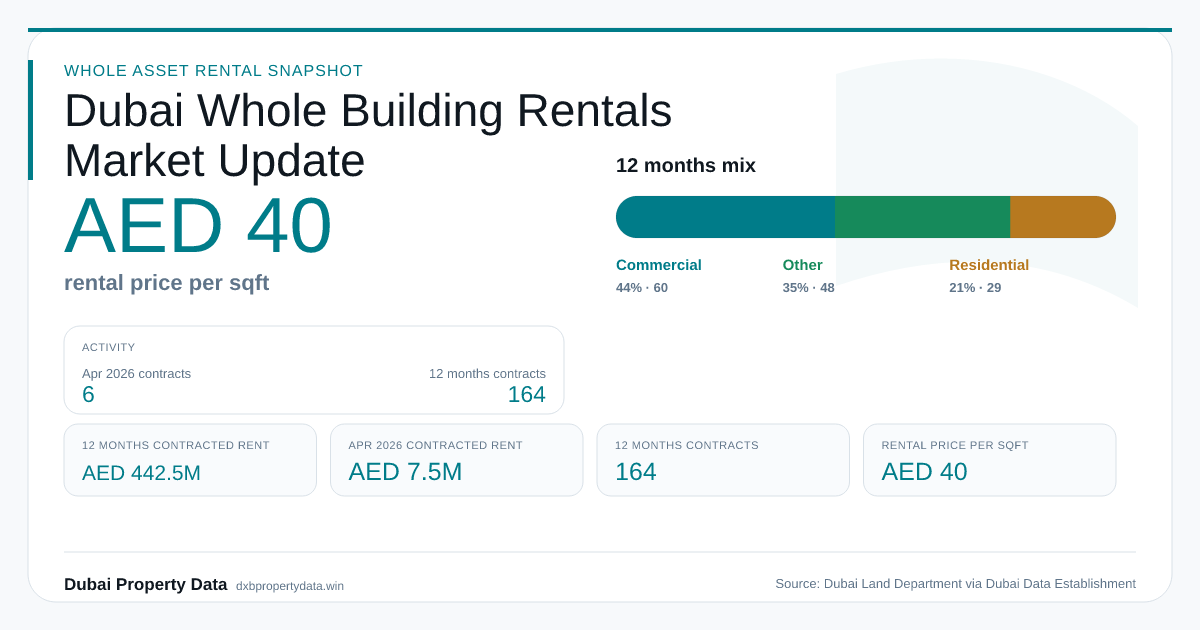Click the 'Dubai Property Data' brand name
1200x630 pixels.
(x=146, y=585)
